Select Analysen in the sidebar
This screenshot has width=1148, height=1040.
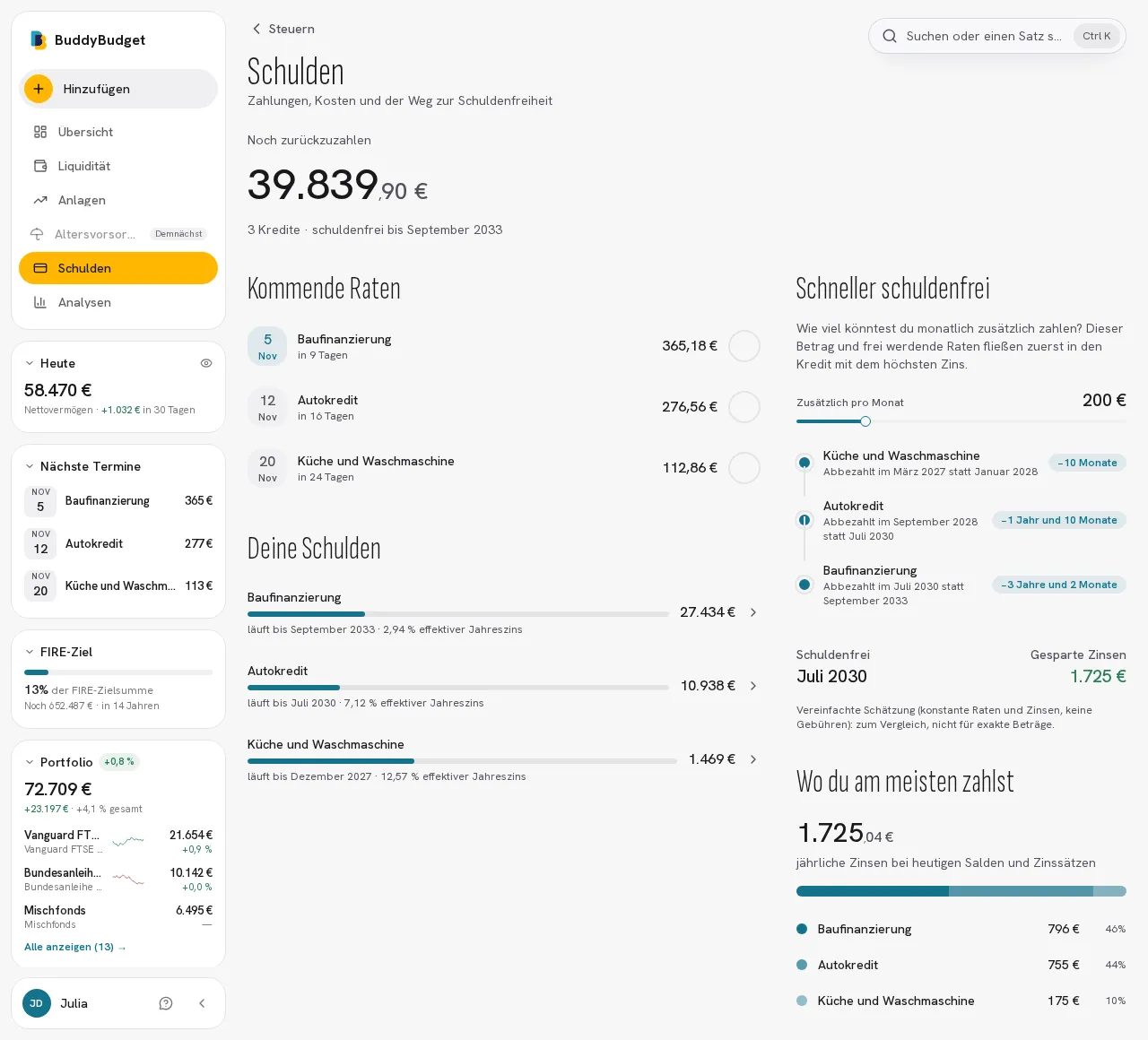tap(118, 302)
